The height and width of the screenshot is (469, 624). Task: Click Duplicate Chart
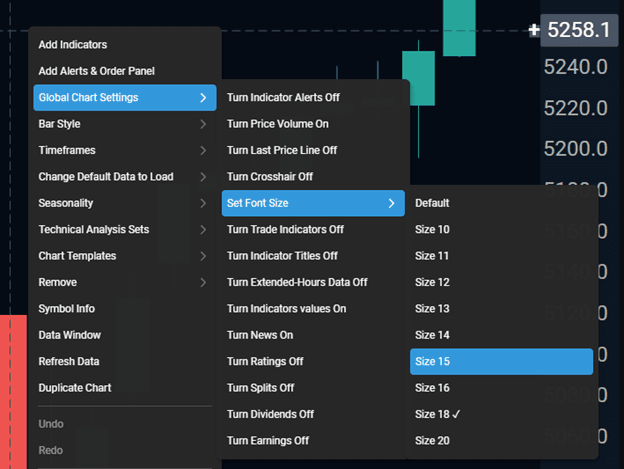tap(125, 388)
